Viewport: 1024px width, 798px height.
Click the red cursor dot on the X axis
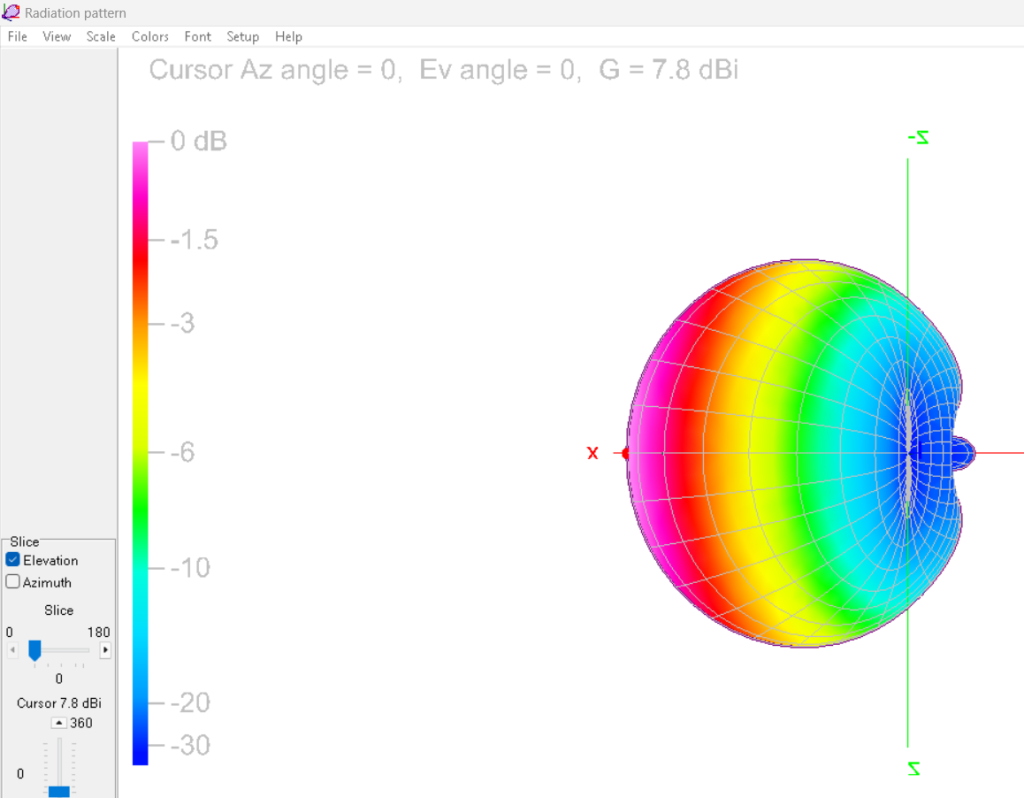tap(626, 453)
